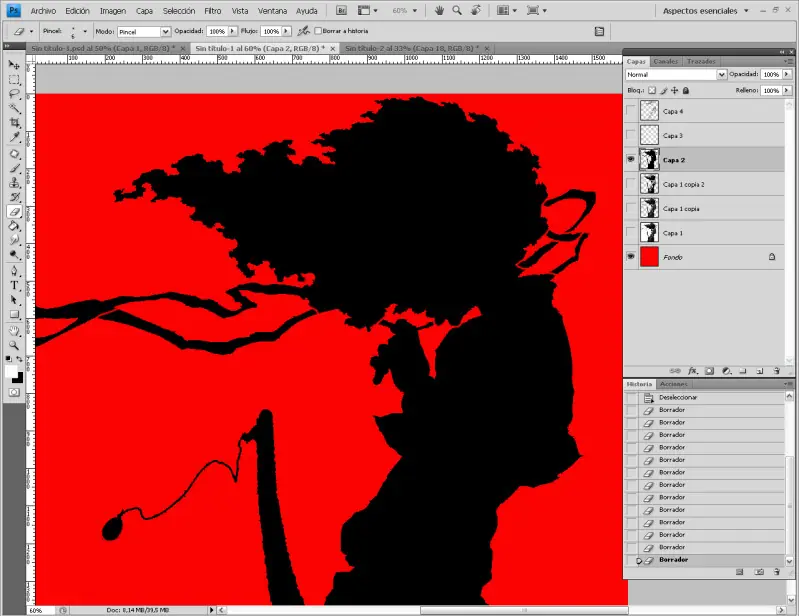Select the Burn tool in the toolbox
Viewport: 799px width, 616px height.
14,255
